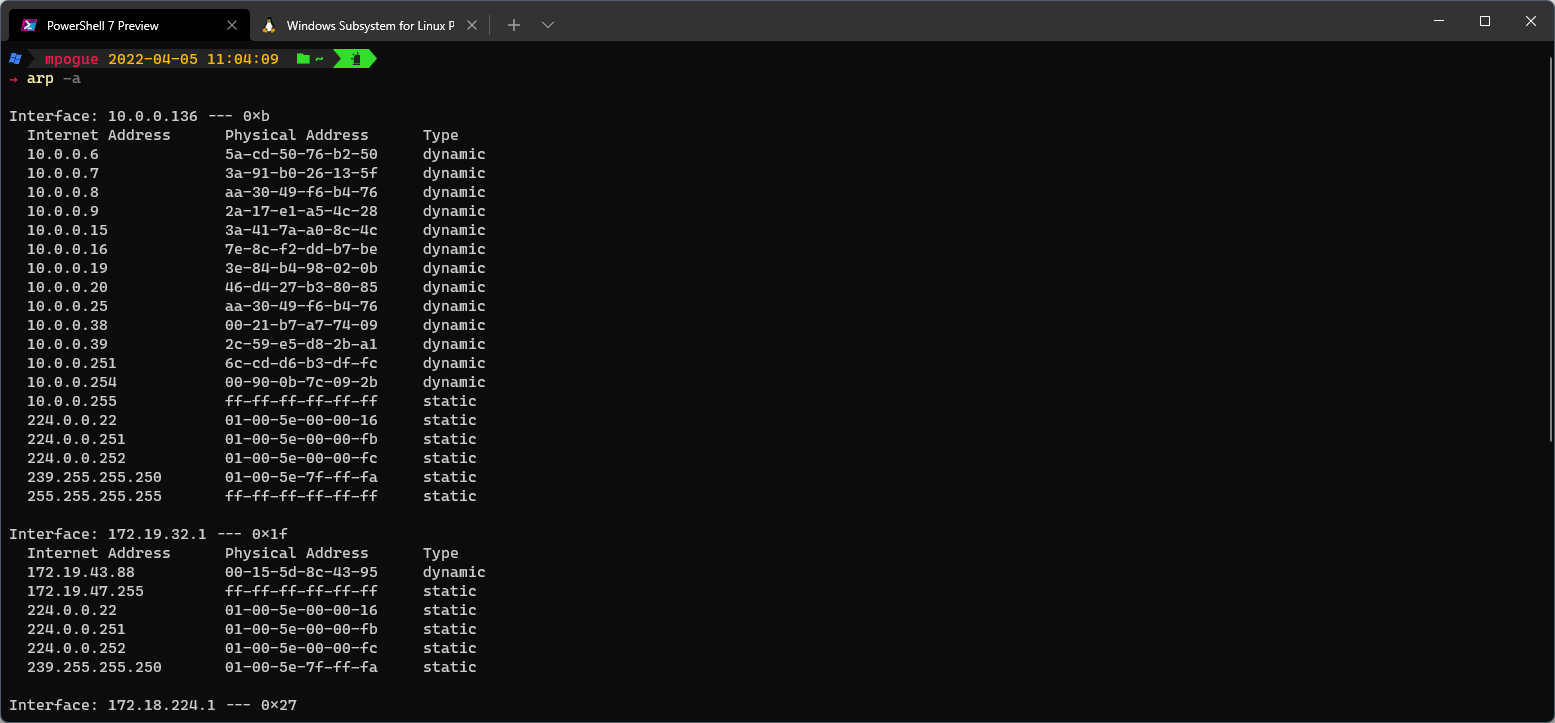Click IP address 10.0.0.251
The image size is (1555, 723).
click(x=72, y=363)
